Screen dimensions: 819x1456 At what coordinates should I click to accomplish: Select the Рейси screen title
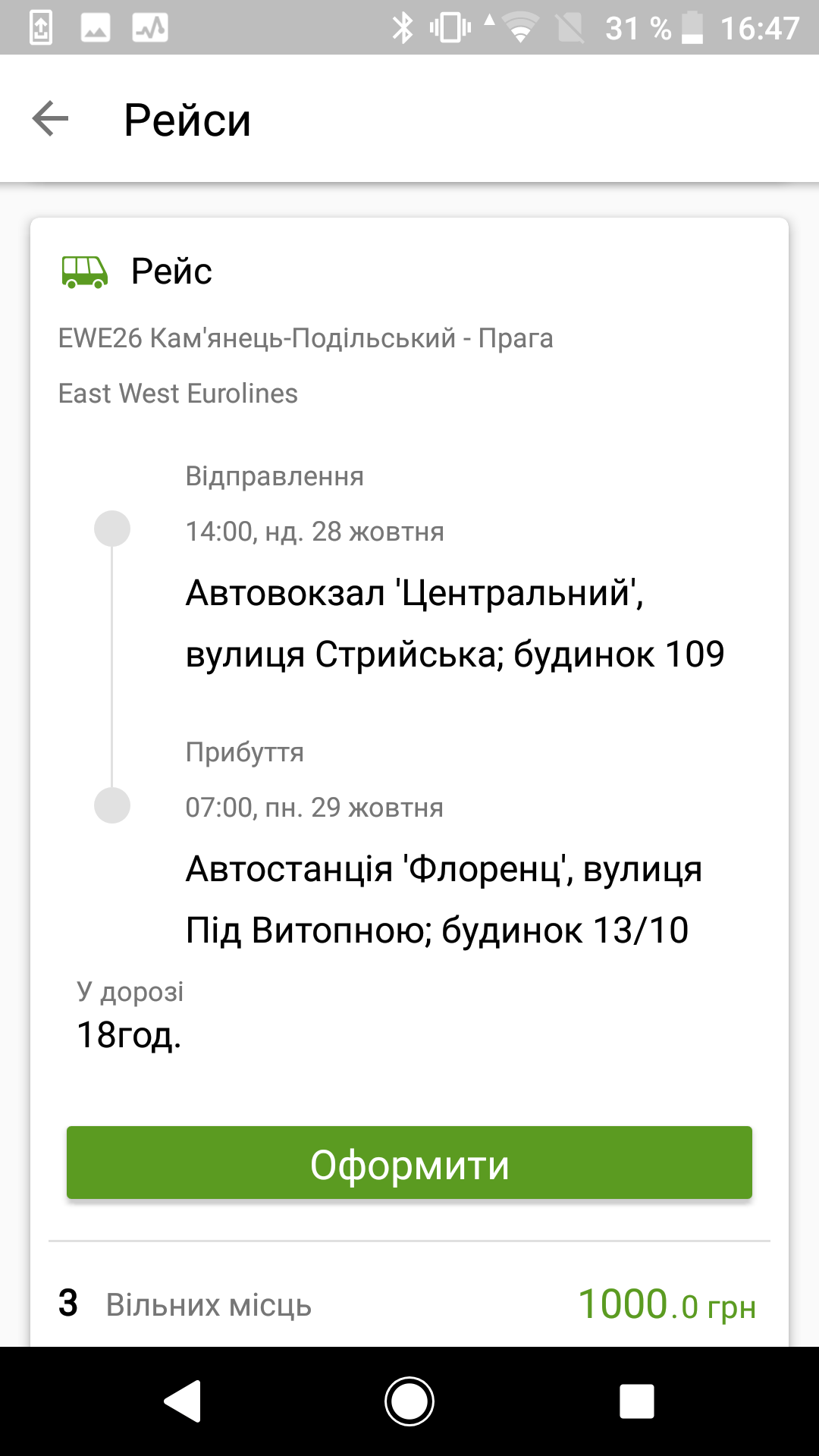tap(187, 120)
